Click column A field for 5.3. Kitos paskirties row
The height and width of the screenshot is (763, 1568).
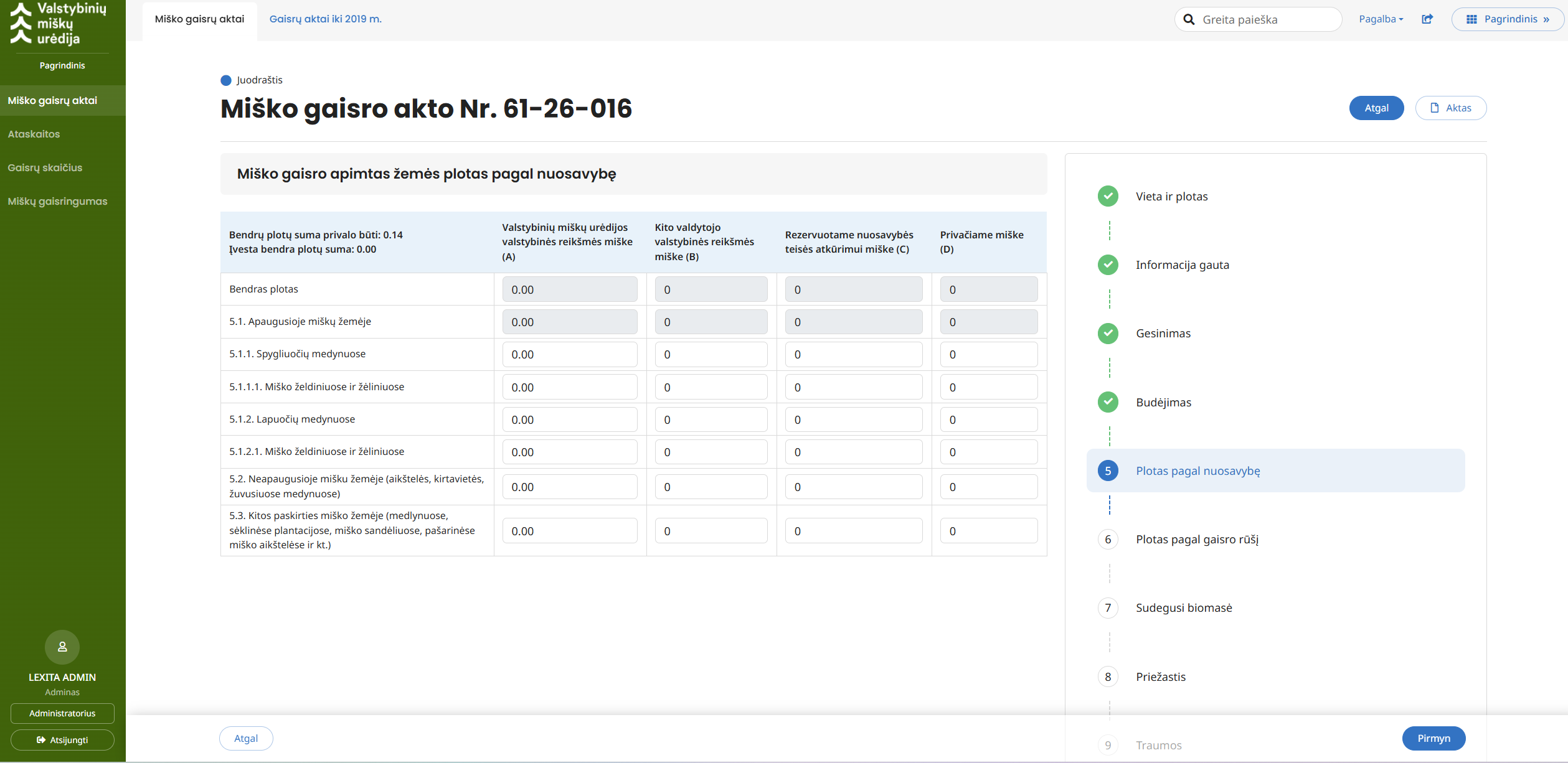coord(570,531)
